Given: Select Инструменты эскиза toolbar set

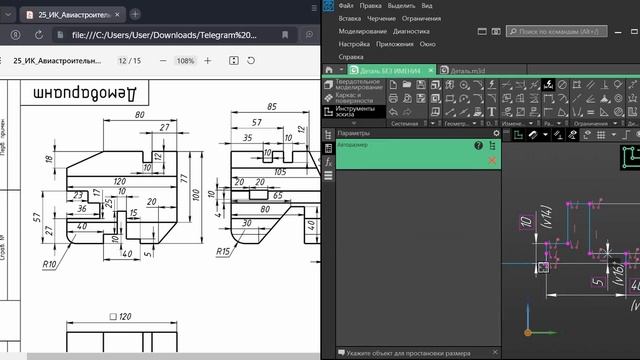Looking at the screenshot, I should click(x=354, y=111).
